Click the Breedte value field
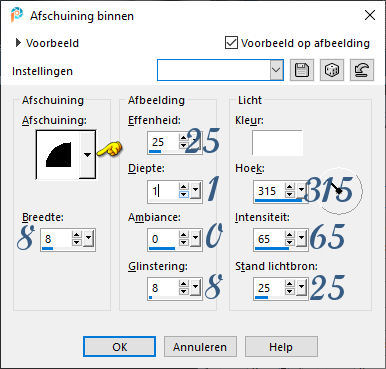This screenshot has width=386, height=369. click(56, 239)
